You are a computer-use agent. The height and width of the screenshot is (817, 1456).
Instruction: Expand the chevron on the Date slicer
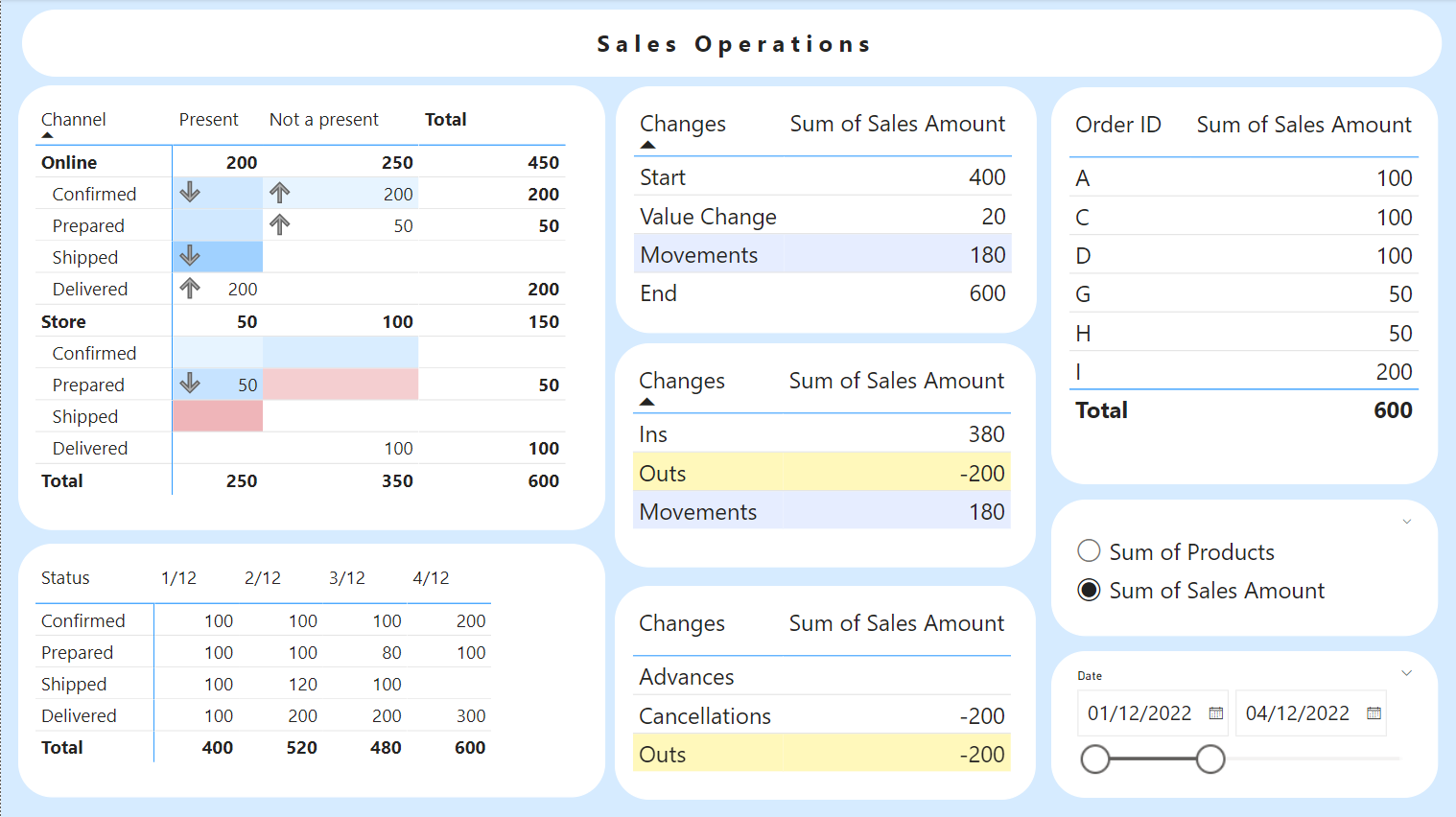click(x=1406, y=673)
